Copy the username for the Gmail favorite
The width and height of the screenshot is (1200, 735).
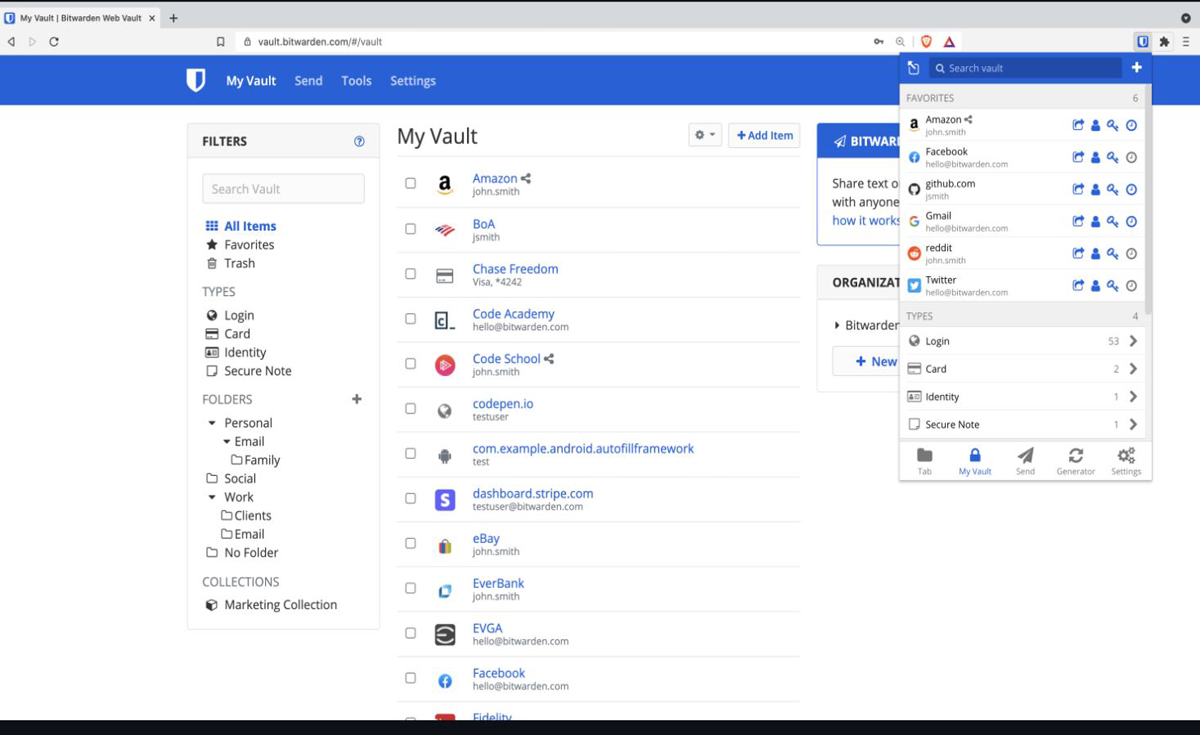[x=1095, y=221]
